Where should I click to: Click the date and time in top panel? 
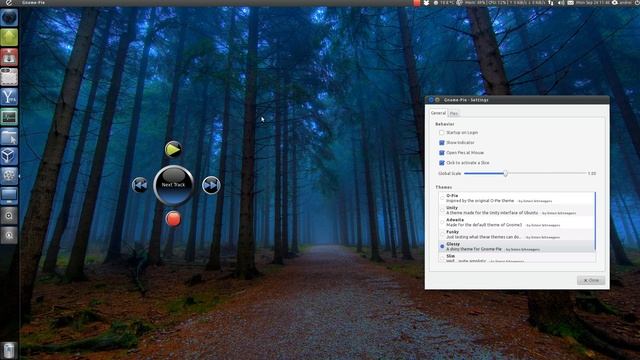592,2
